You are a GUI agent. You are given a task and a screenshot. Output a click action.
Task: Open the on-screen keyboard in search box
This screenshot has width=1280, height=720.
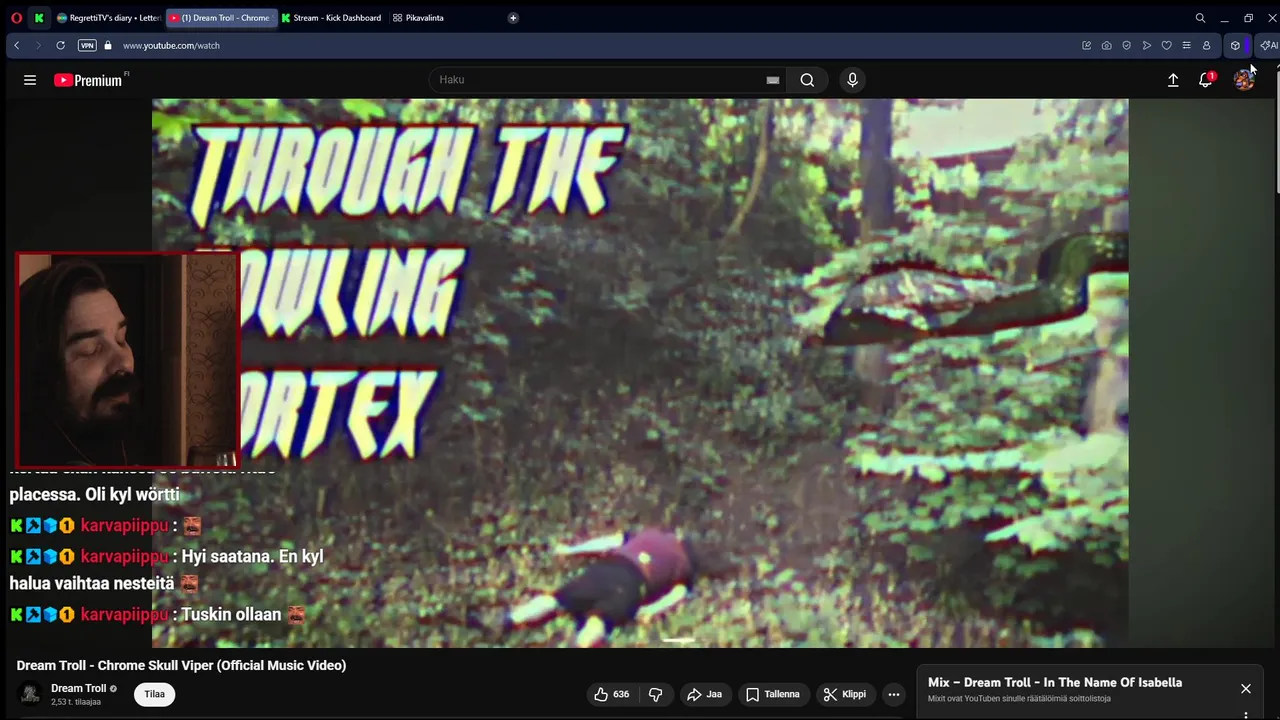[772, 80]
